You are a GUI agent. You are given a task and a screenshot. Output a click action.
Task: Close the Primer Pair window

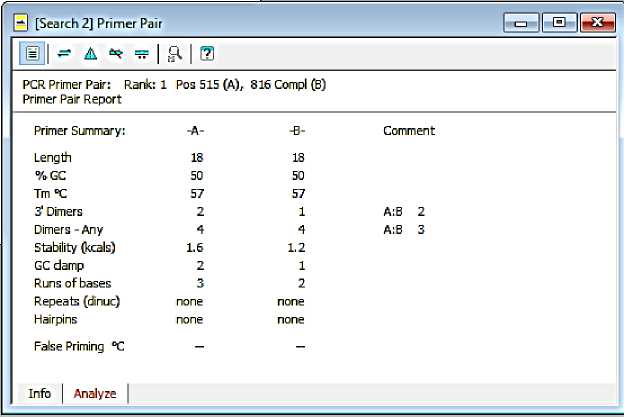595,21
